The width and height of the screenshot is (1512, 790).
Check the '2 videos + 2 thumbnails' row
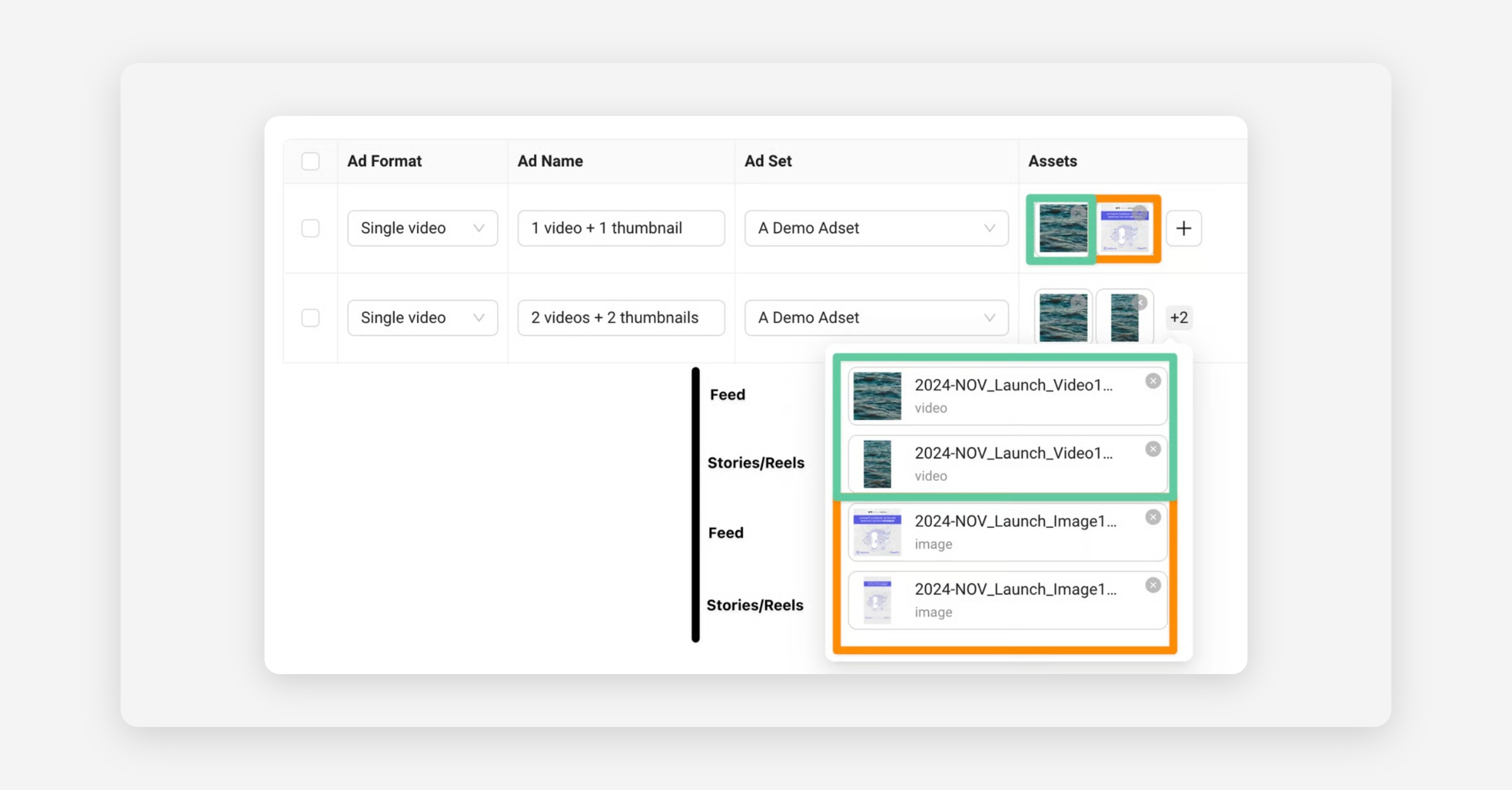pyautogui.click(x=311, y=318)
